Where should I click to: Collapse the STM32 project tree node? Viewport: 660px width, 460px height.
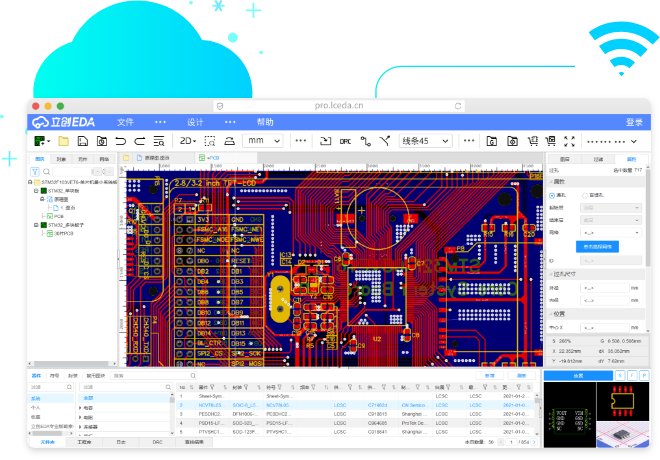point(36,191)
